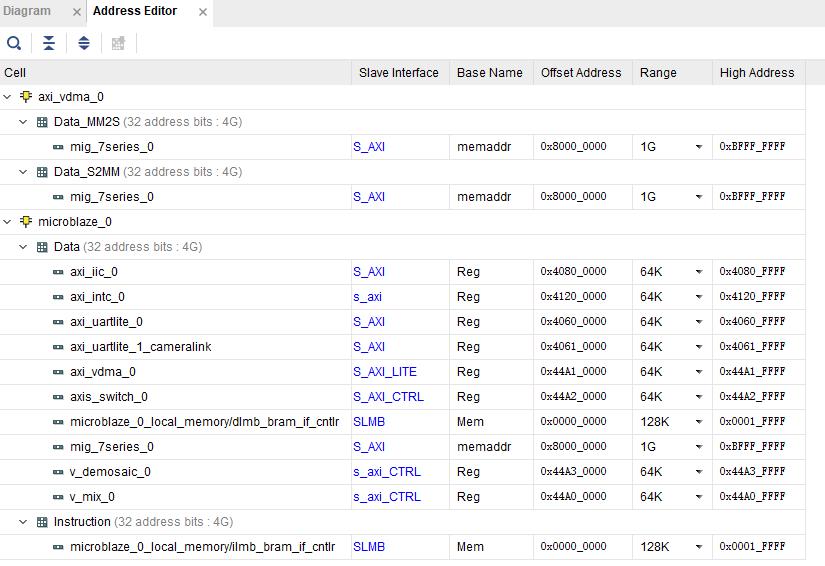Viewport: 825px width, 566px height.
Task: Open Range dropdown for mig_7series_0 under Data_MM2S
Action: point(699,147)
